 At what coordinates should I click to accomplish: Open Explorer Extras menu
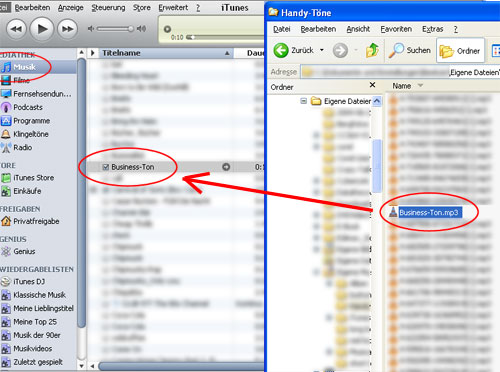(432, 29)
